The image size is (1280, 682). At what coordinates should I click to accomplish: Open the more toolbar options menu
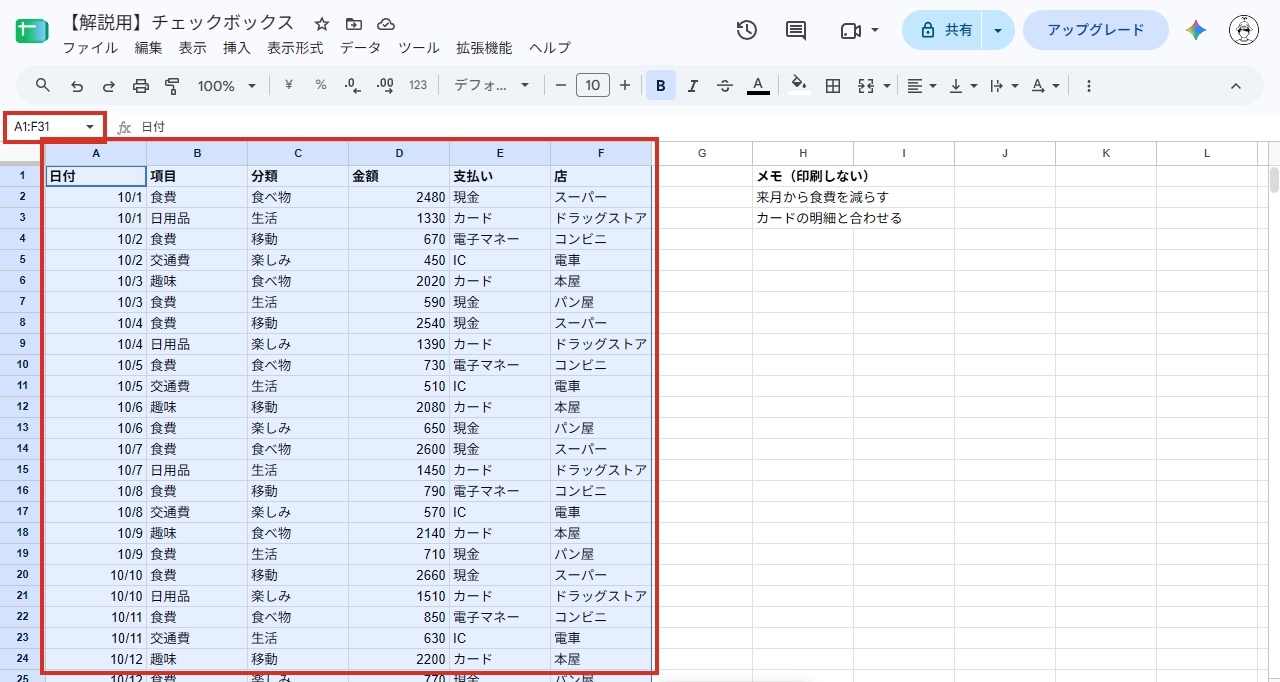1089,86
